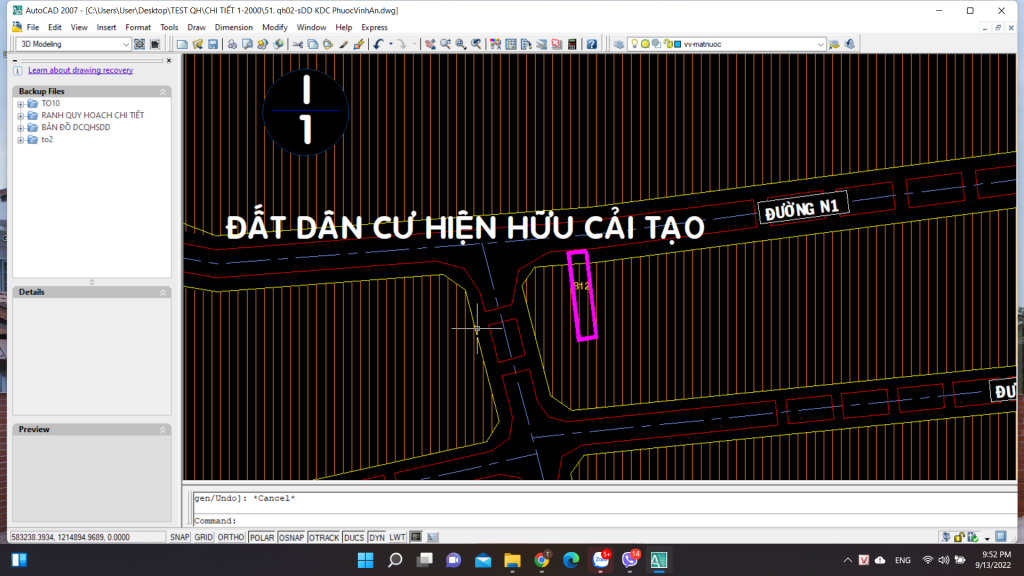The height and width of the screenshot is (576, 1024).
Task: Open the Tool Palettes window icon
Action: click(x=526, y=44)
